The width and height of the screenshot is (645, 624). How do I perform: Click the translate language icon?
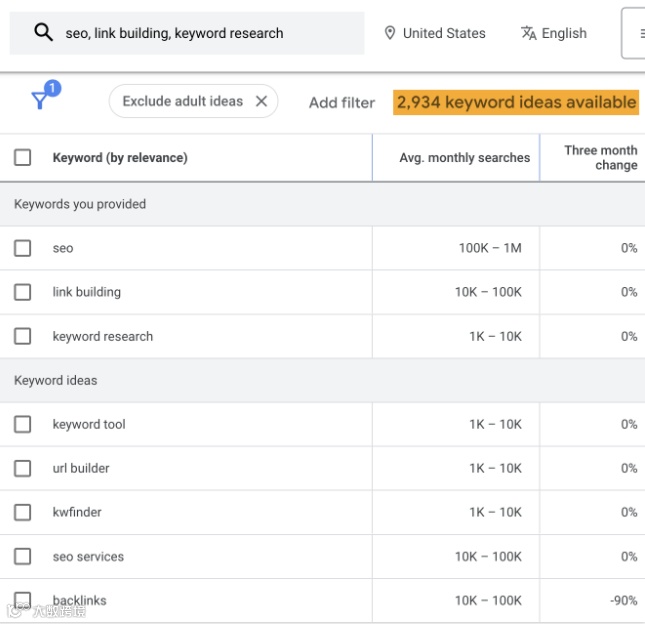529,33
